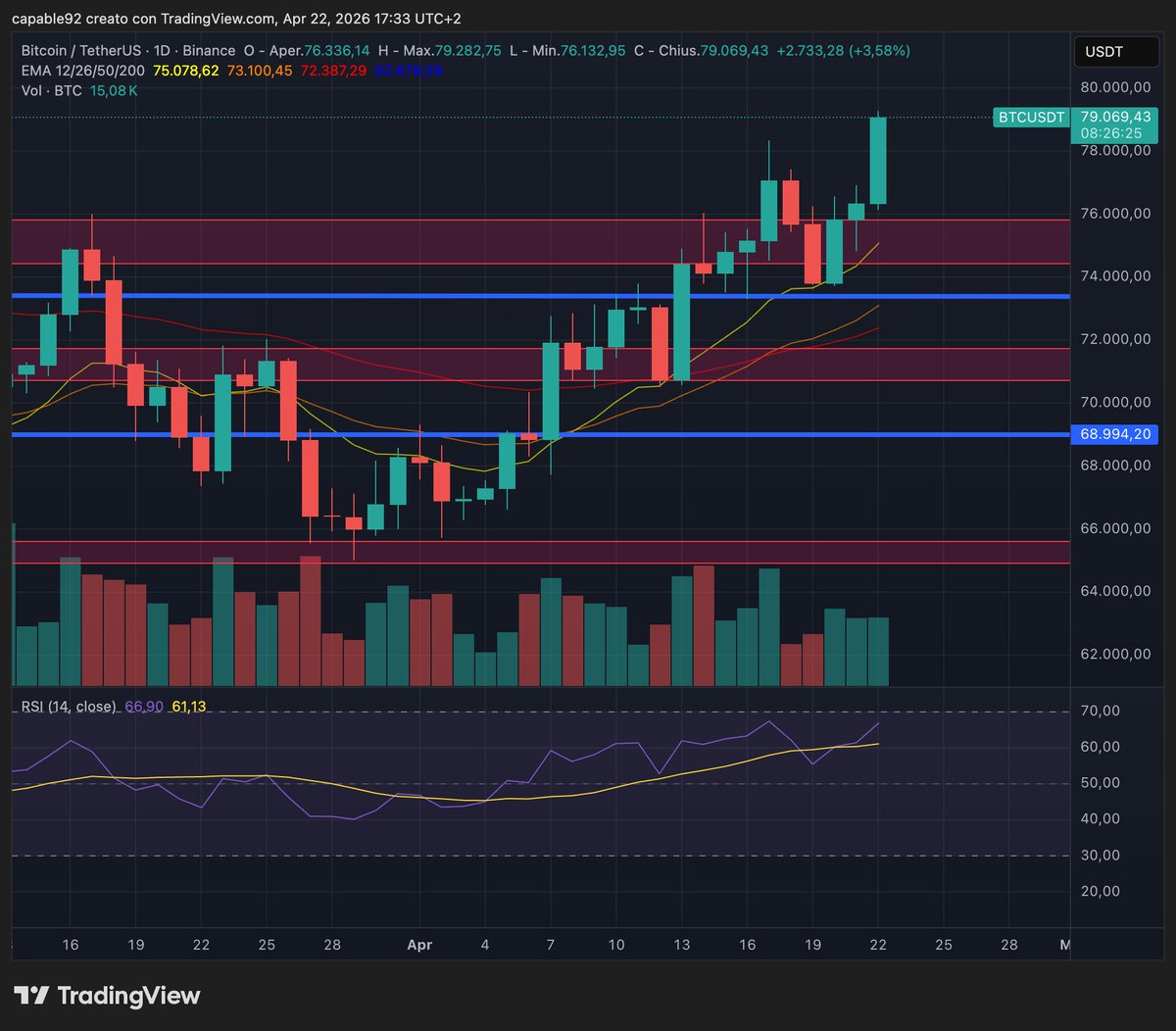Click the 76.000,00 price scale label
The width and height of the screenshot is (1176, 1031).
1115,214
